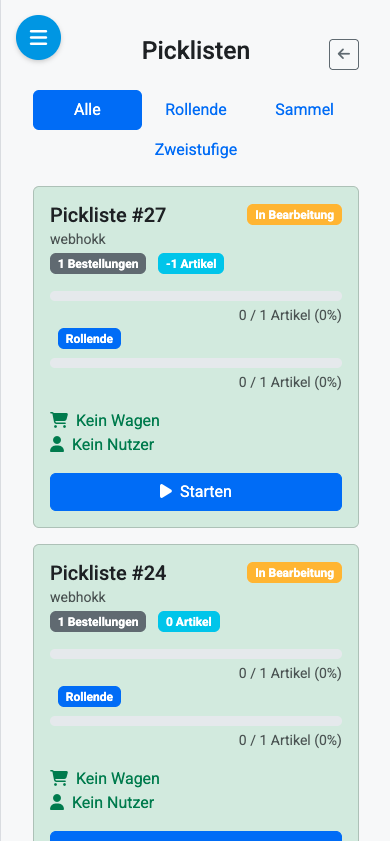Start Pickliste #27 with Starten button
Screen dimensions: 390x841
point(196,492)
